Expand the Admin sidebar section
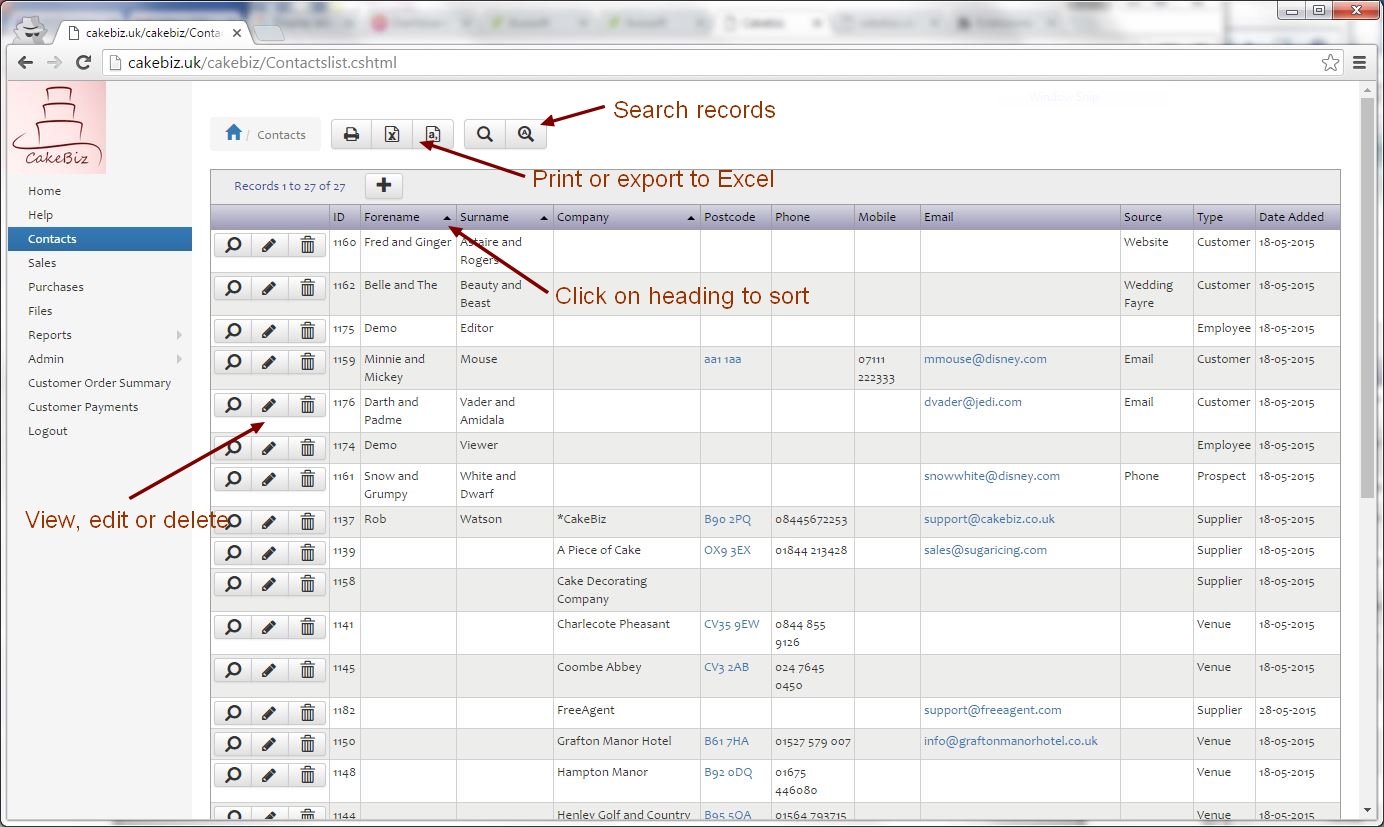 [44, 358]
